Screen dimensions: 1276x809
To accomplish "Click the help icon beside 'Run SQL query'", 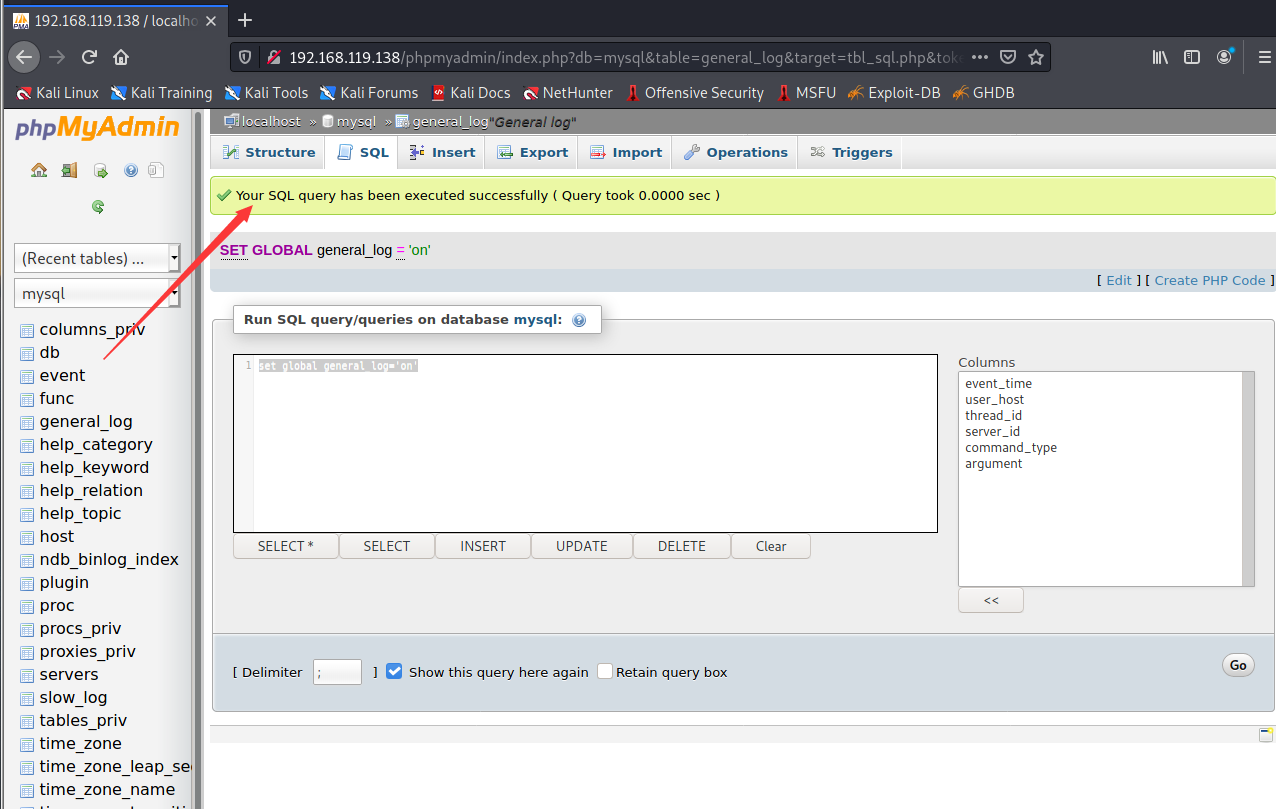I will pos(579,321).
